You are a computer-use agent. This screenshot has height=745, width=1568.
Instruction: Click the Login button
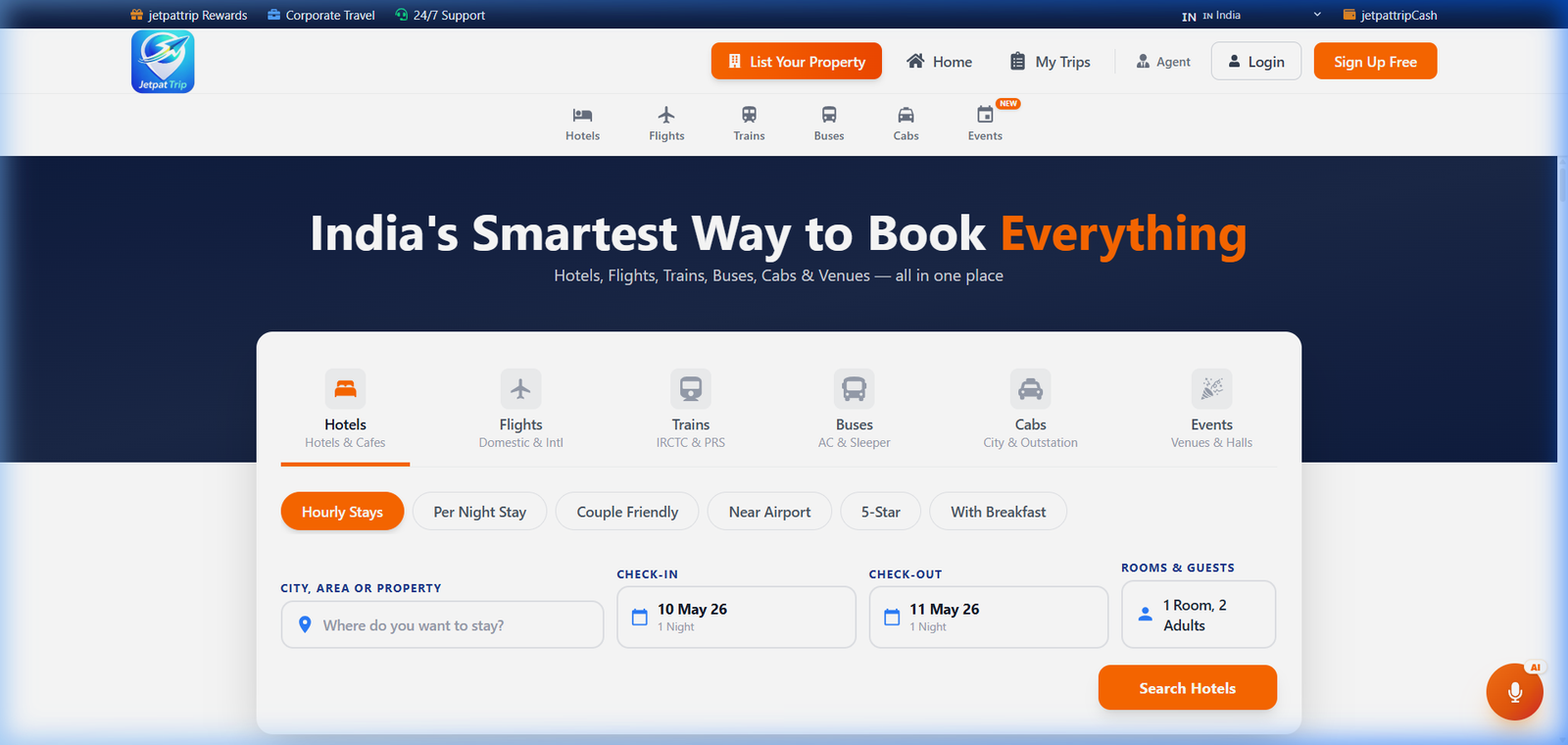[1256, 61]
